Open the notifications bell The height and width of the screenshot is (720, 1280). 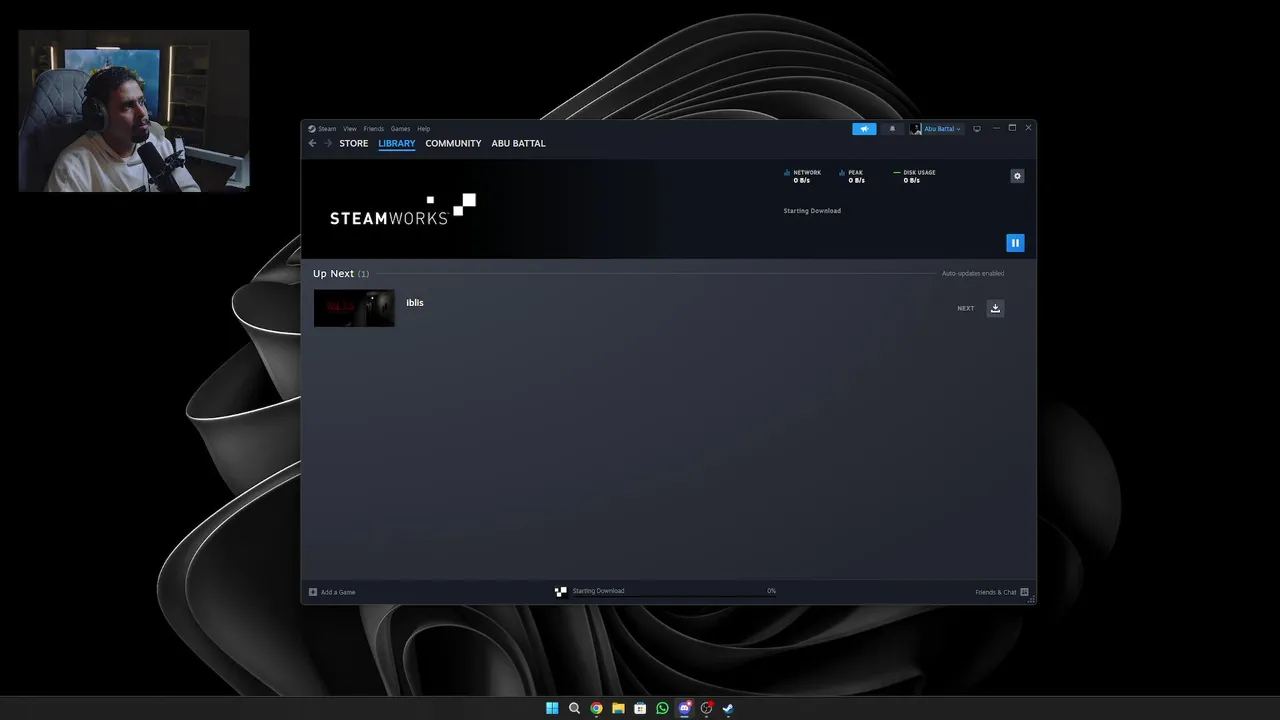[892, 129]
